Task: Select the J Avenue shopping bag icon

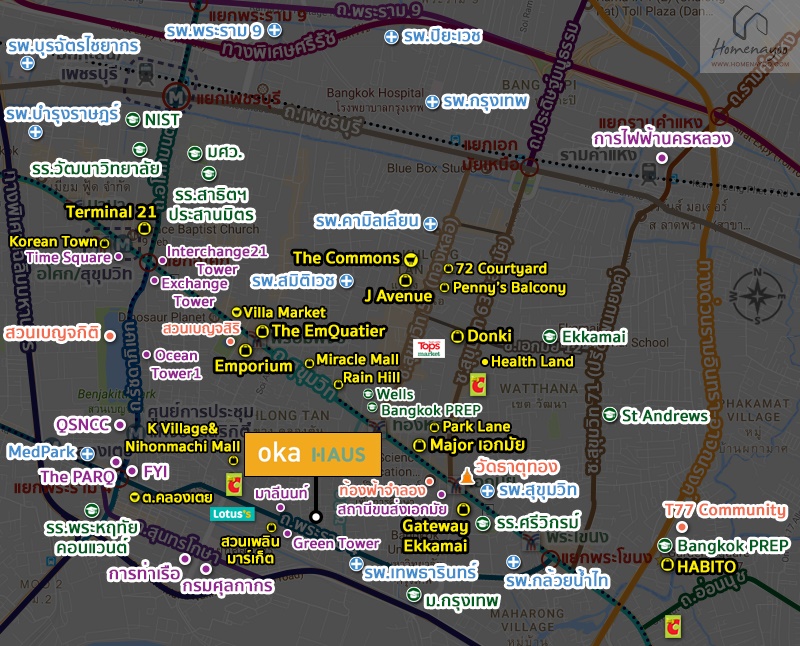Action: [405, 280]
